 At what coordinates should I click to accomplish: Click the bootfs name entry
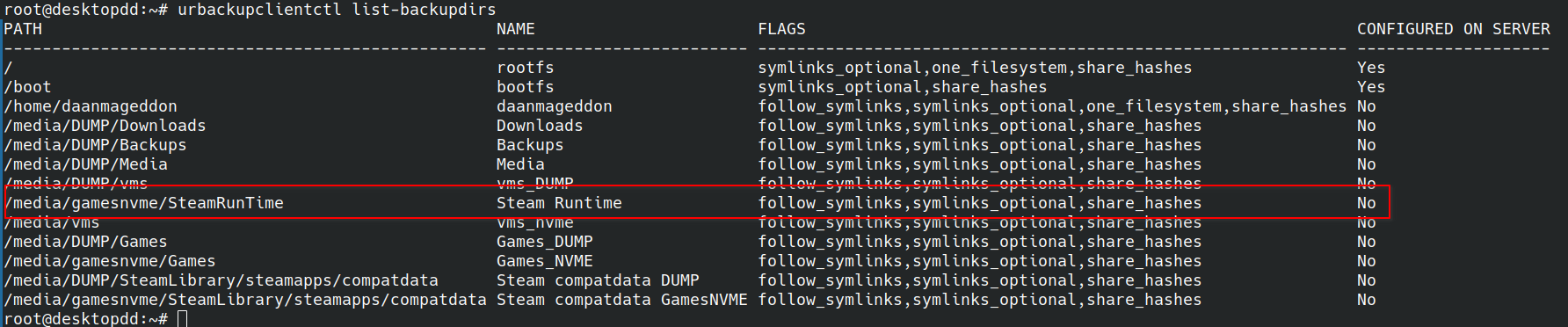(x=526, y=87)
